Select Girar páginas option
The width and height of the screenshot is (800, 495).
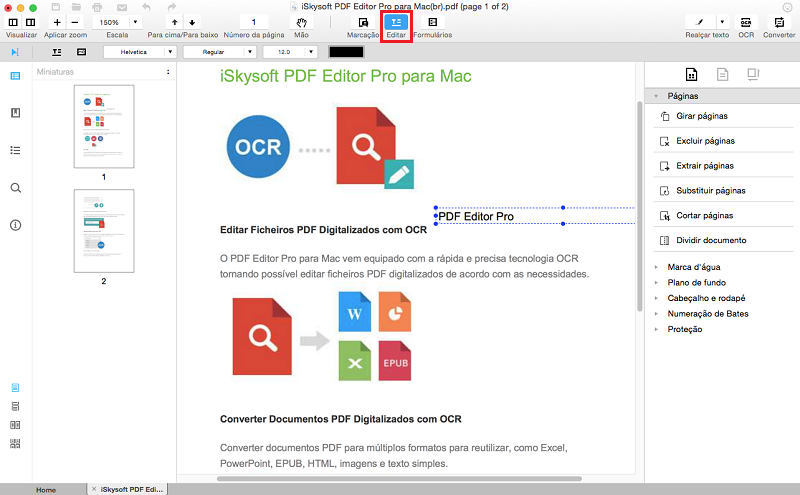tap(701, 117)
